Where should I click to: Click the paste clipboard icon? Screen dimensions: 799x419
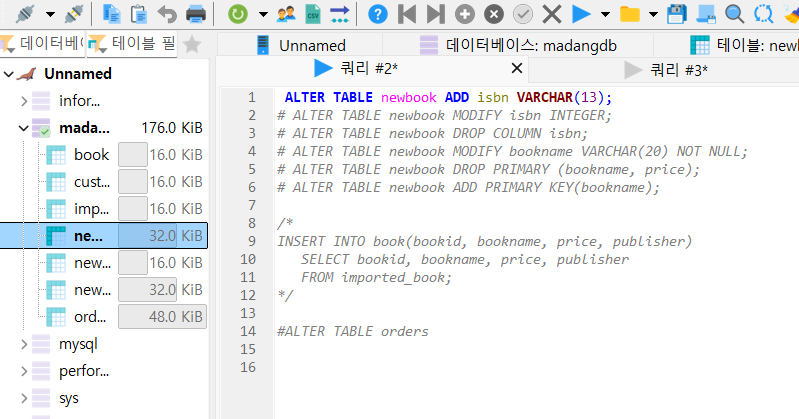point(139,14)
